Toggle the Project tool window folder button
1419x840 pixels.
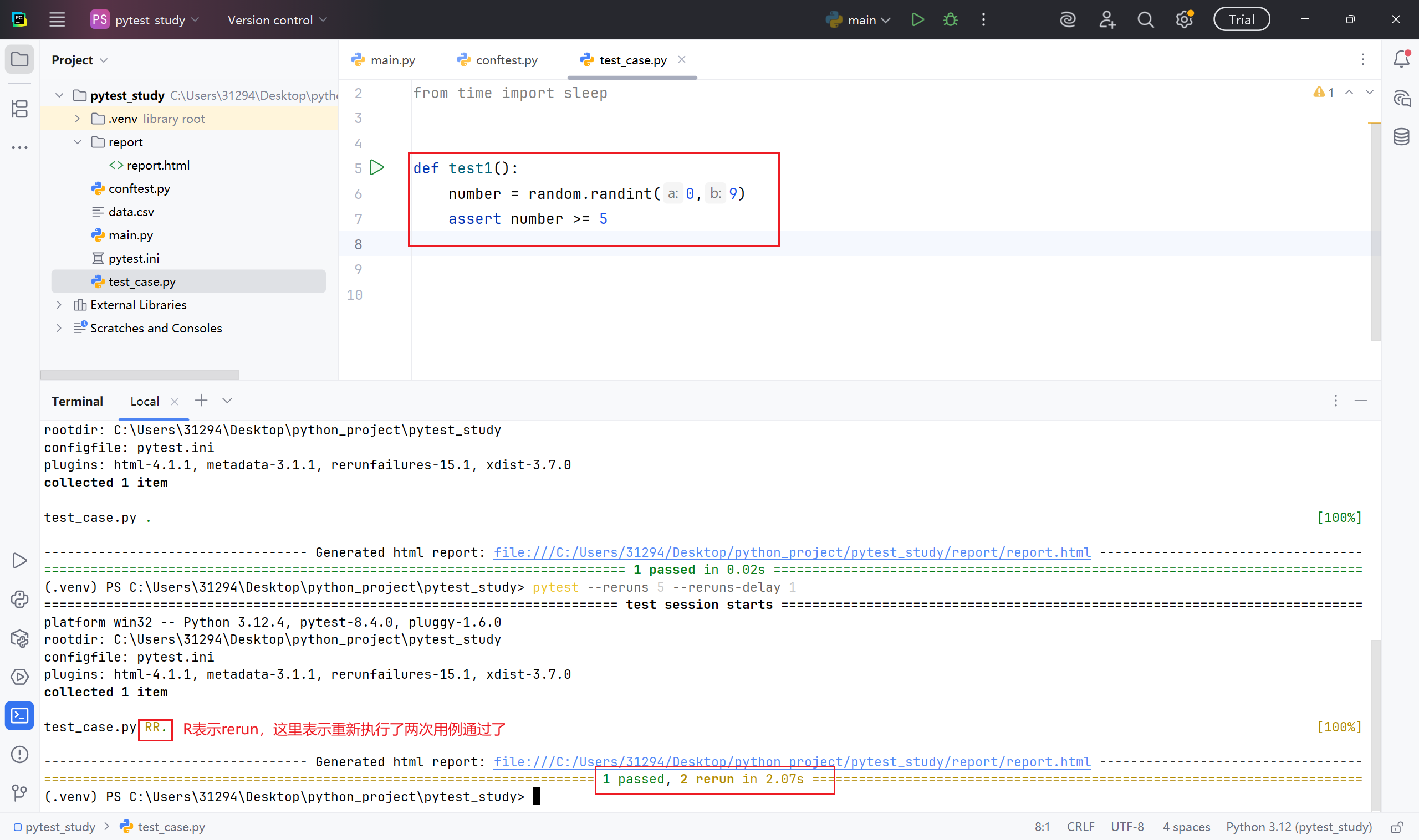(20, 59)
